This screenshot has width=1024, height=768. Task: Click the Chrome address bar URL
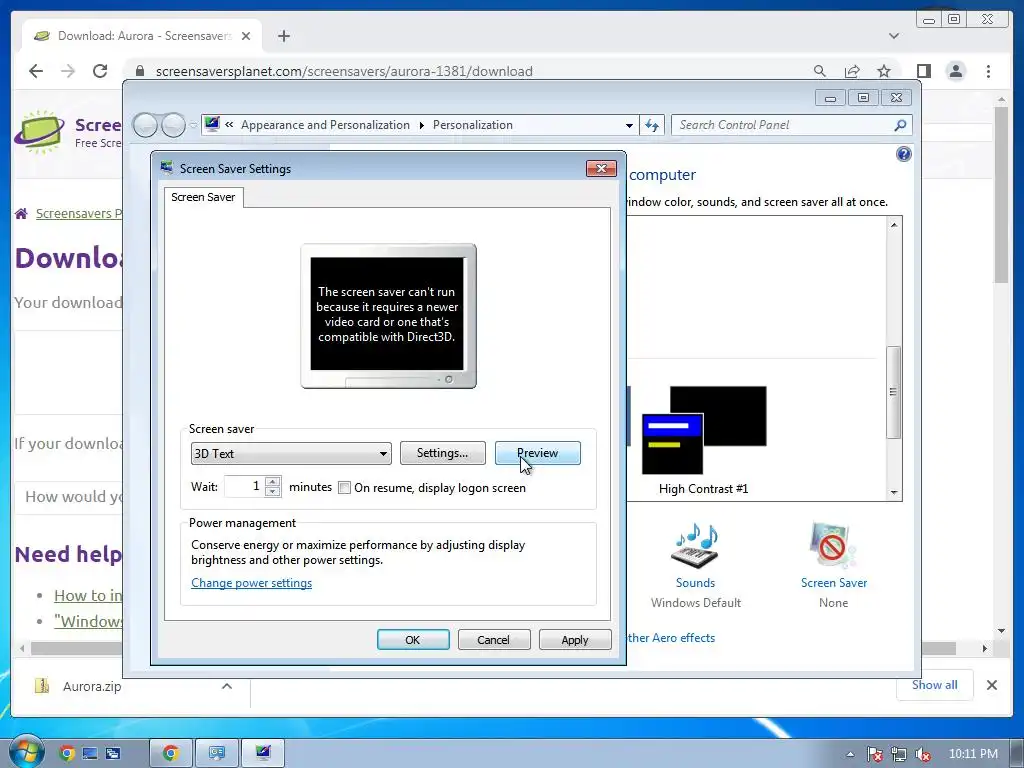click(x=344, y=71)
